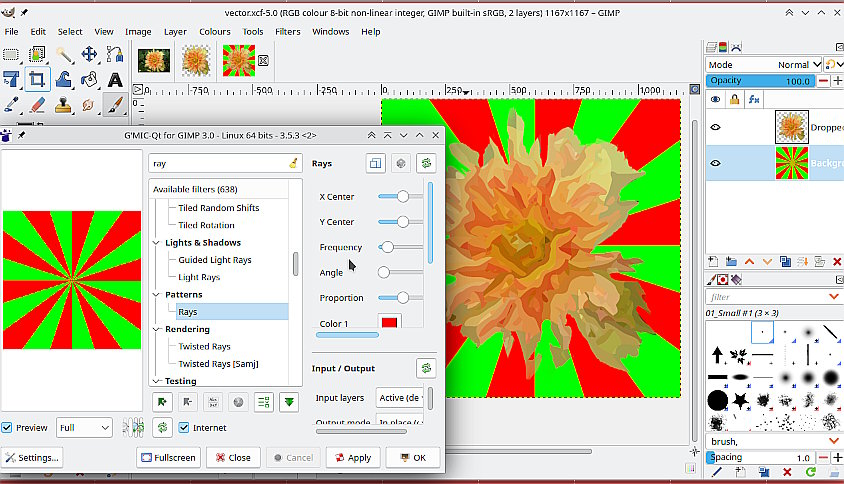844x484 pixels.
Task: Pick the Eraser tool
Action: (37, 105)
